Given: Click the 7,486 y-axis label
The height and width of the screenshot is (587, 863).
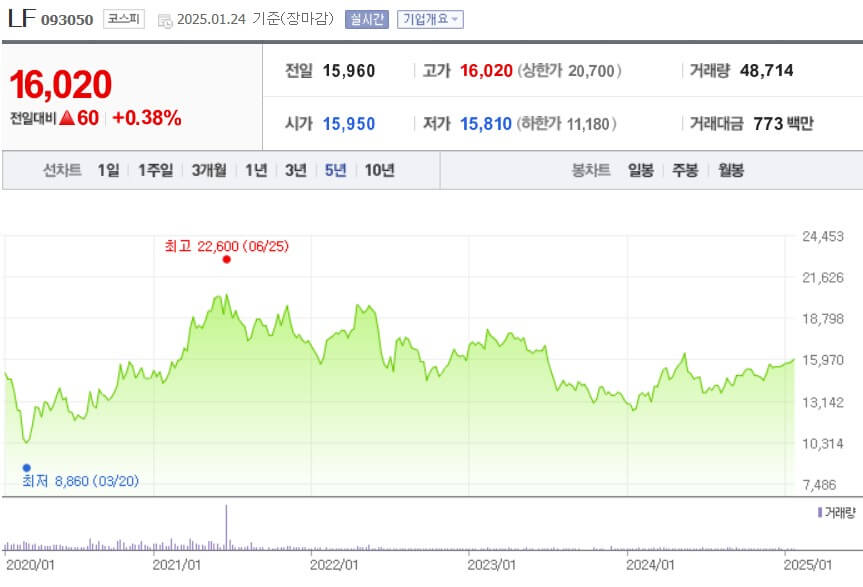Looking at the screenshot, I should tap(819, 485).
